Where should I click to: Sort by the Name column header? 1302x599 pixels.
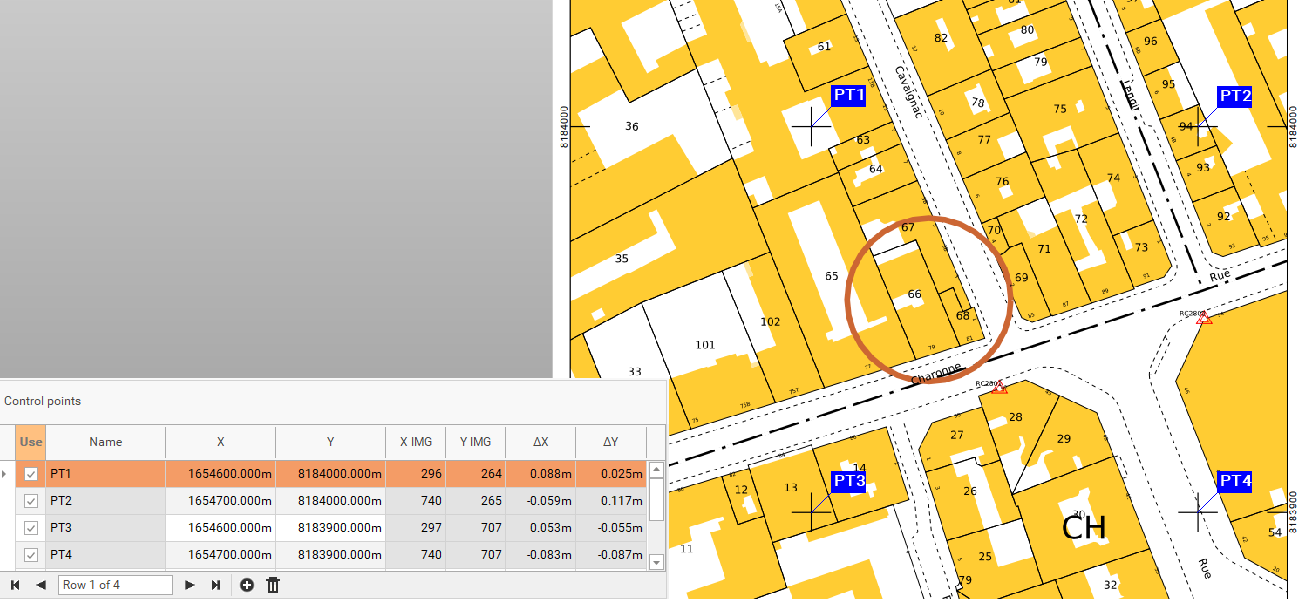tap(105, 442)
